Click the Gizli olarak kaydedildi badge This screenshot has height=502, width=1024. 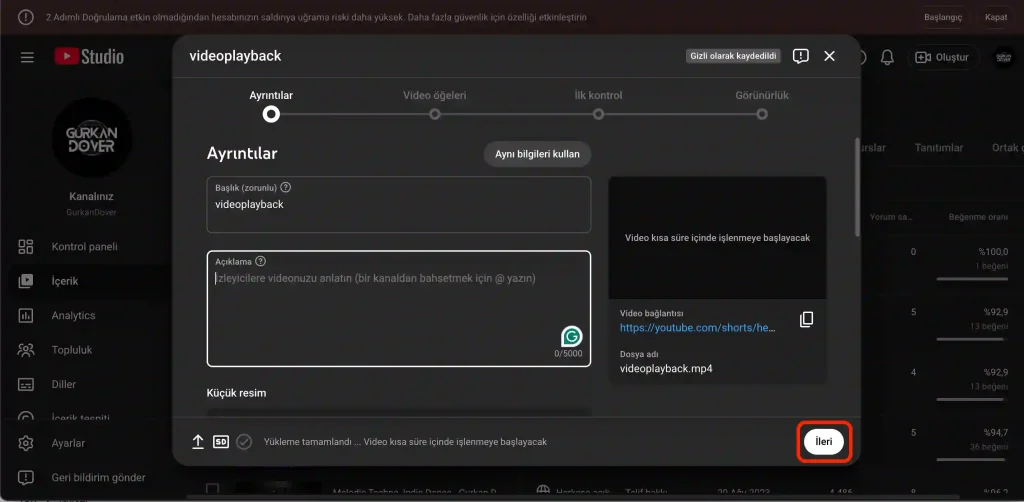733,56
